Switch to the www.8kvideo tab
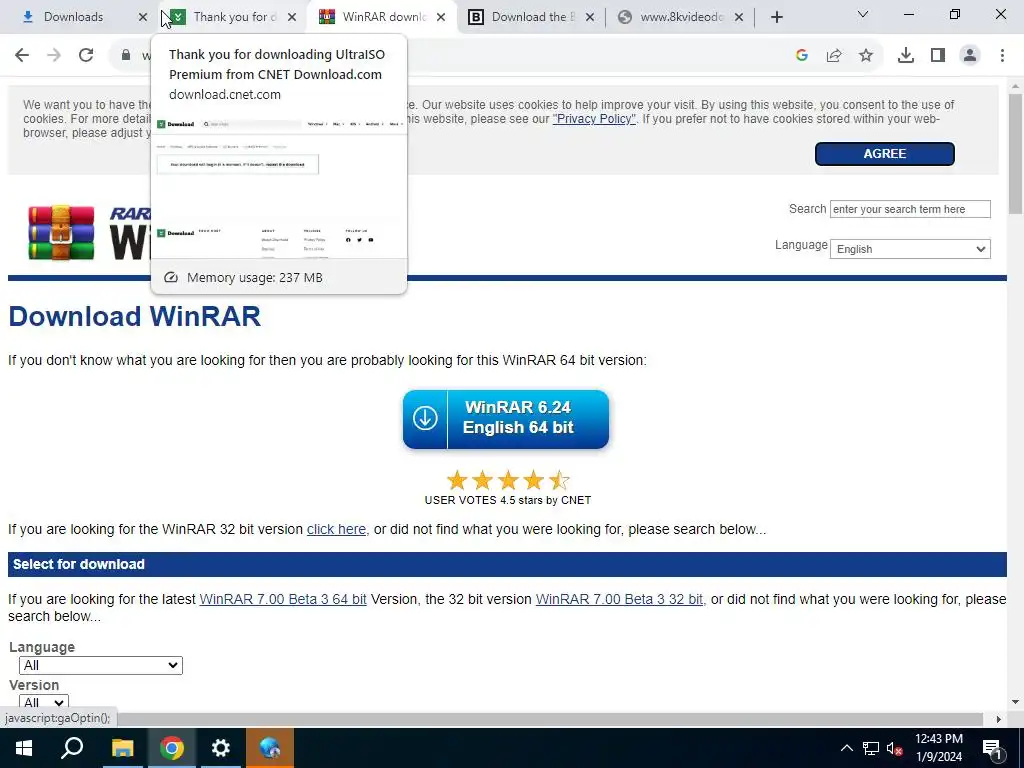This screenshot has width=1024, height=768. (x=679, y=17)
